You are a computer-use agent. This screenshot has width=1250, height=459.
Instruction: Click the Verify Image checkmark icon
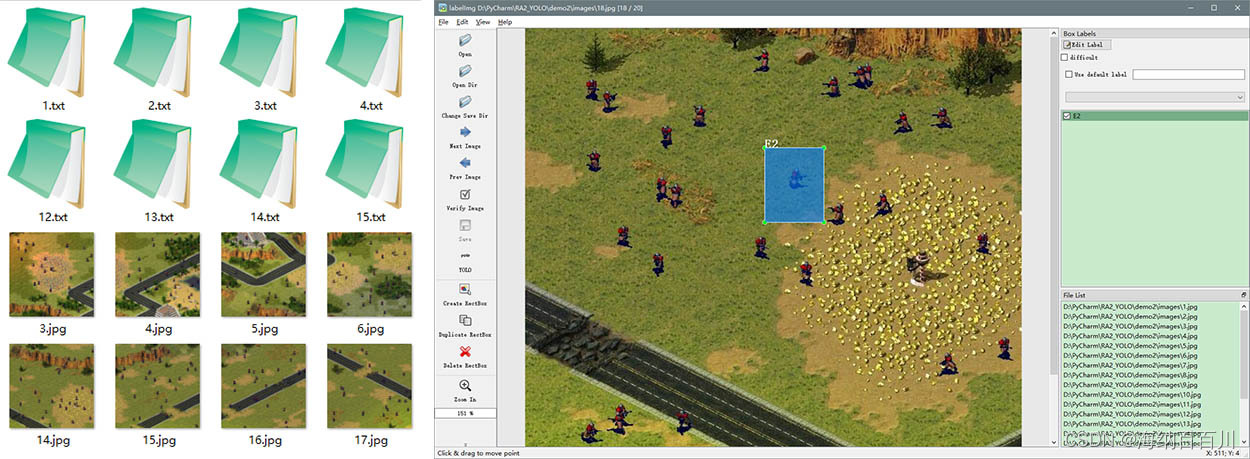(465, 194)
